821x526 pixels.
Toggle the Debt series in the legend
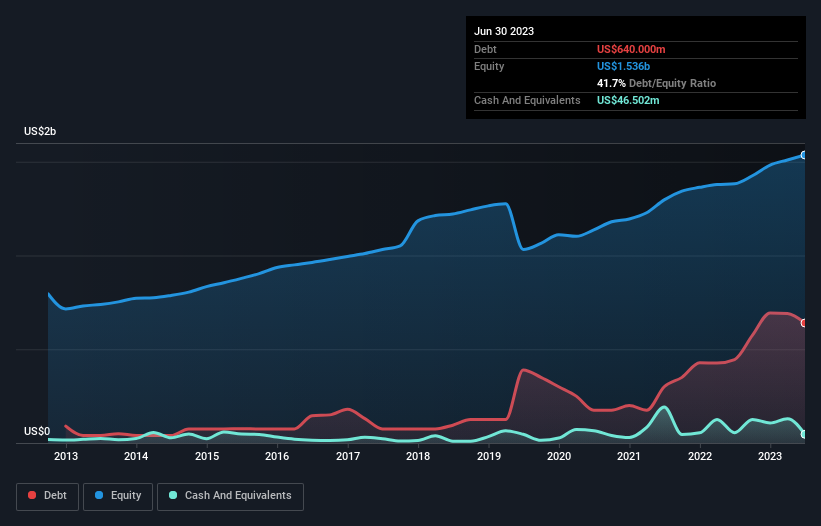point(46,496)
